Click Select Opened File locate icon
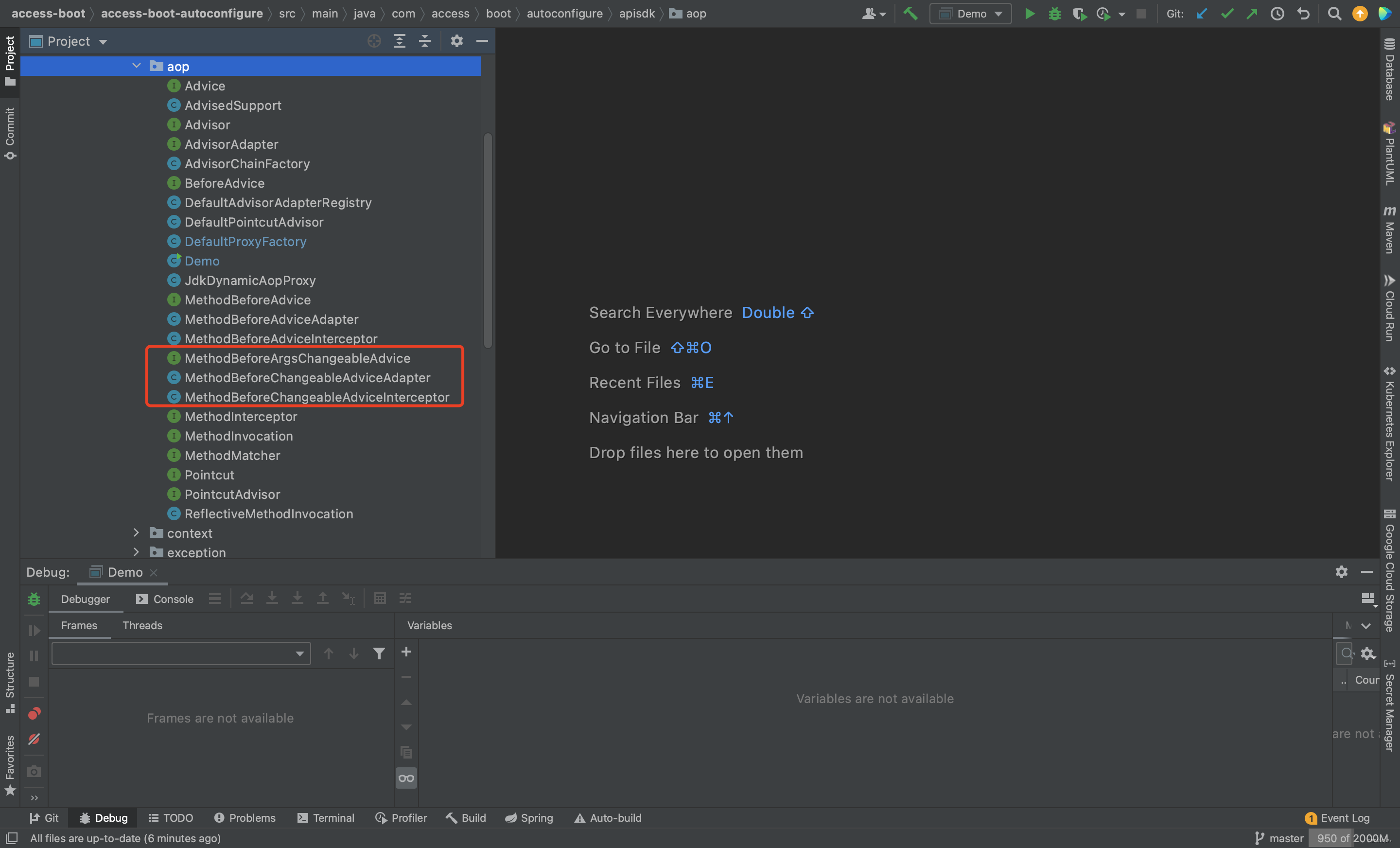 click(x=374, y=41)
